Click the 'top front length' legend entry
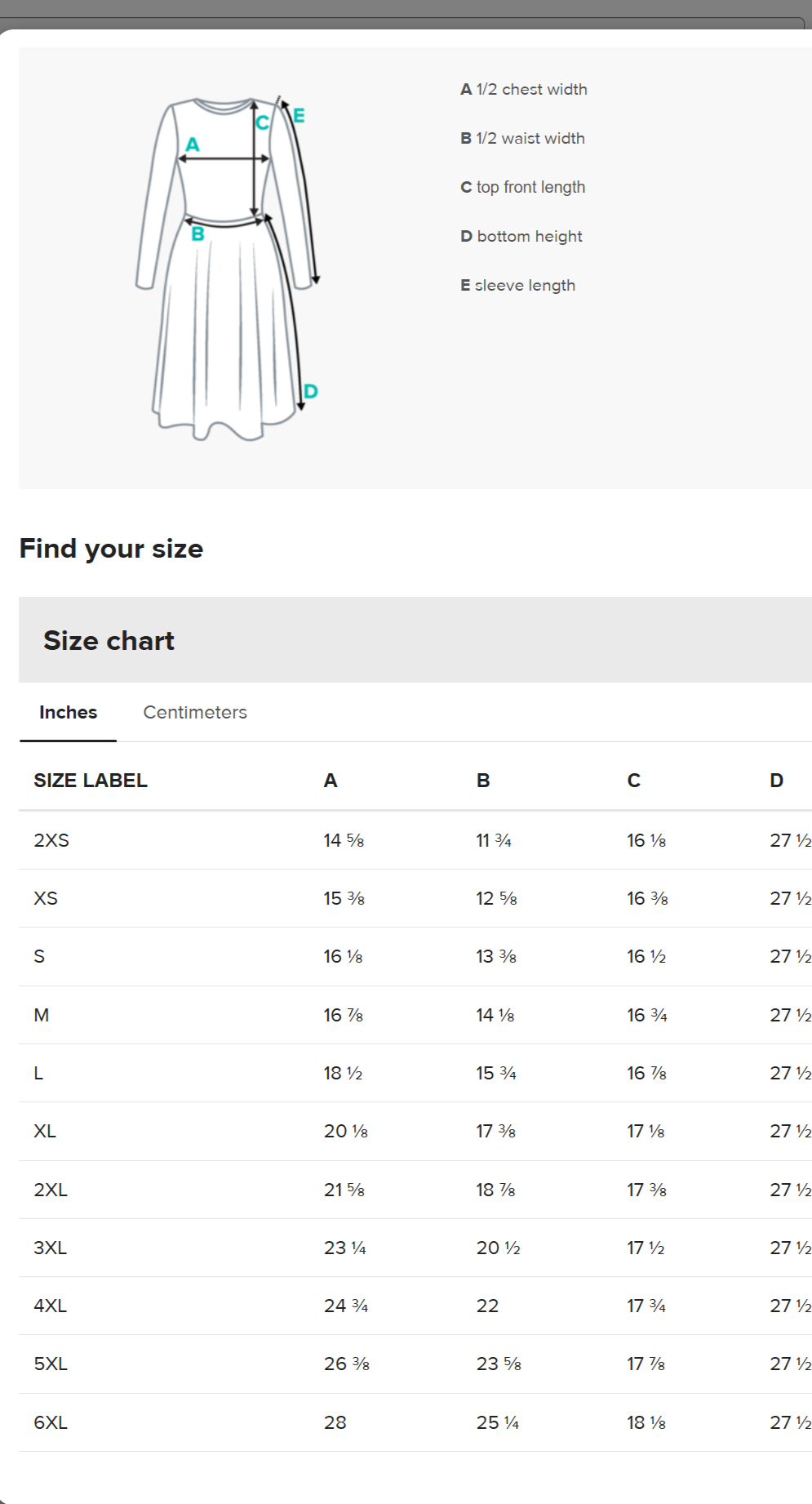 (522, 187)
